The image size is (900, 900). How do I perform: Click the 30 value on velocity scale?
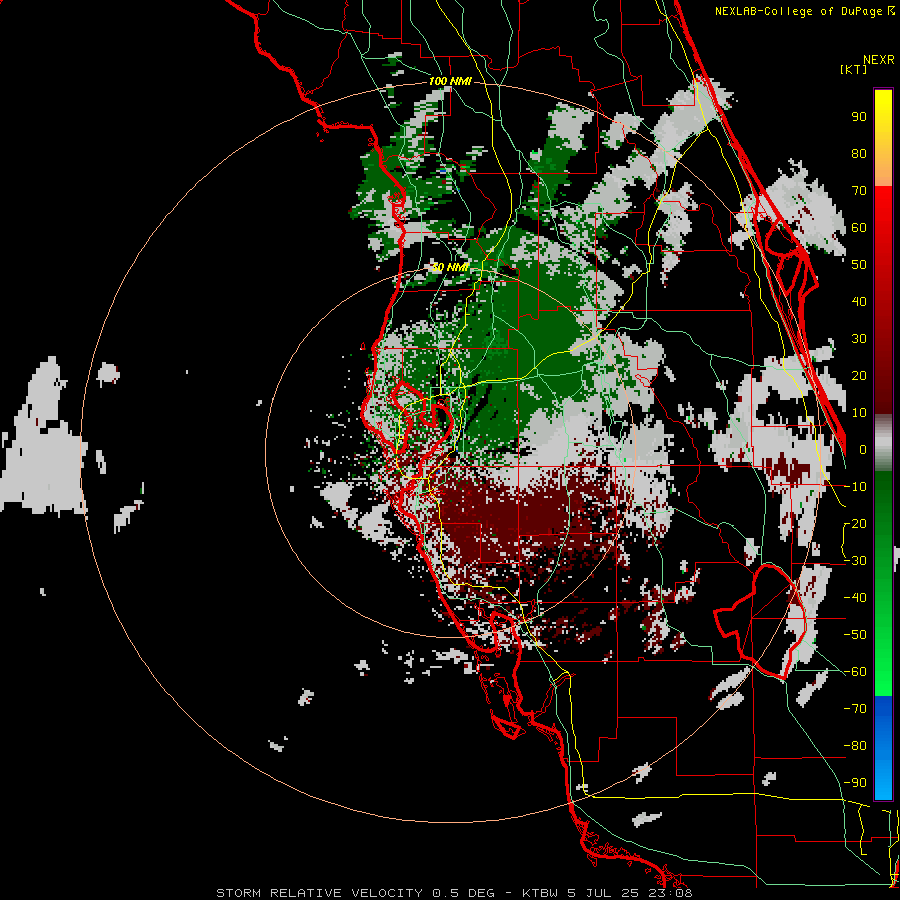point(859,339)
